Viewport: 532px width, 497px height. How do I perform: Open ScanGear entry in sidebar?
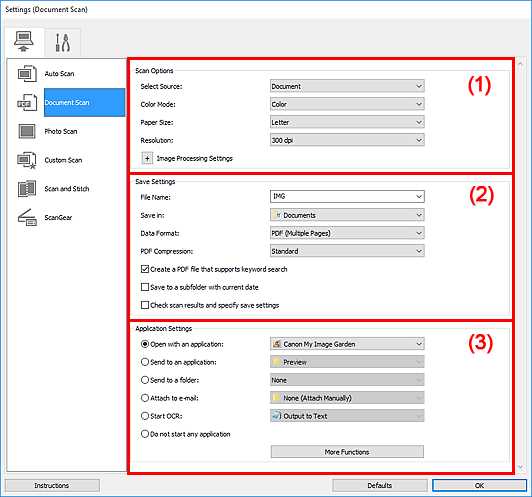click(x=58, y=217)
